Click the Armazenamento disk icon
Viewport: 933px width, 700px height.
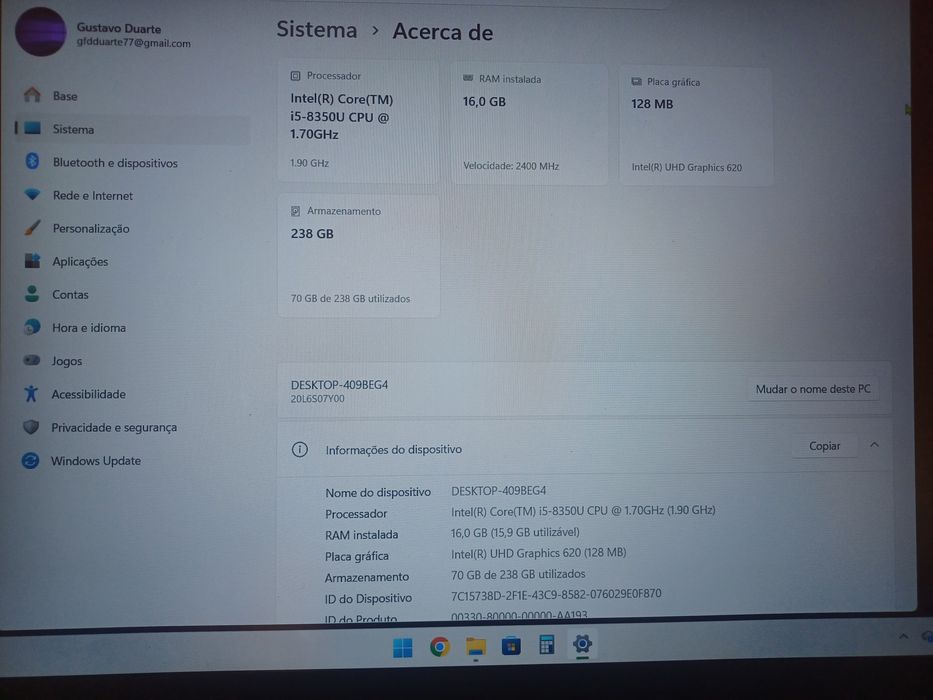[295, 211]
